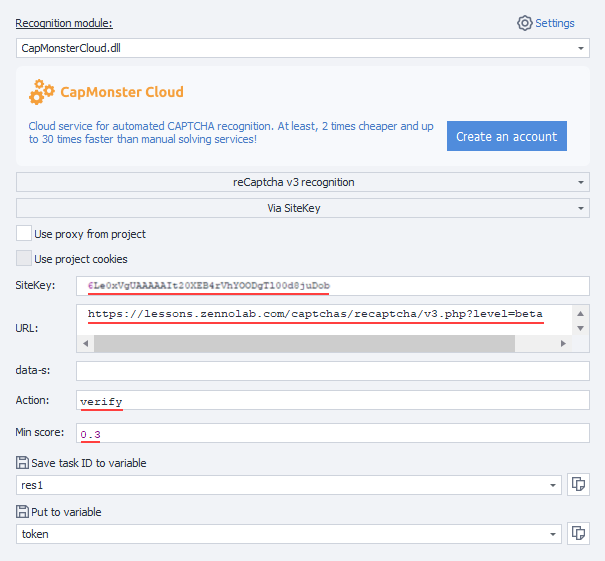
Task: Expand reCaptcha v3 recognition dropdown
Action: coord(581,183)
